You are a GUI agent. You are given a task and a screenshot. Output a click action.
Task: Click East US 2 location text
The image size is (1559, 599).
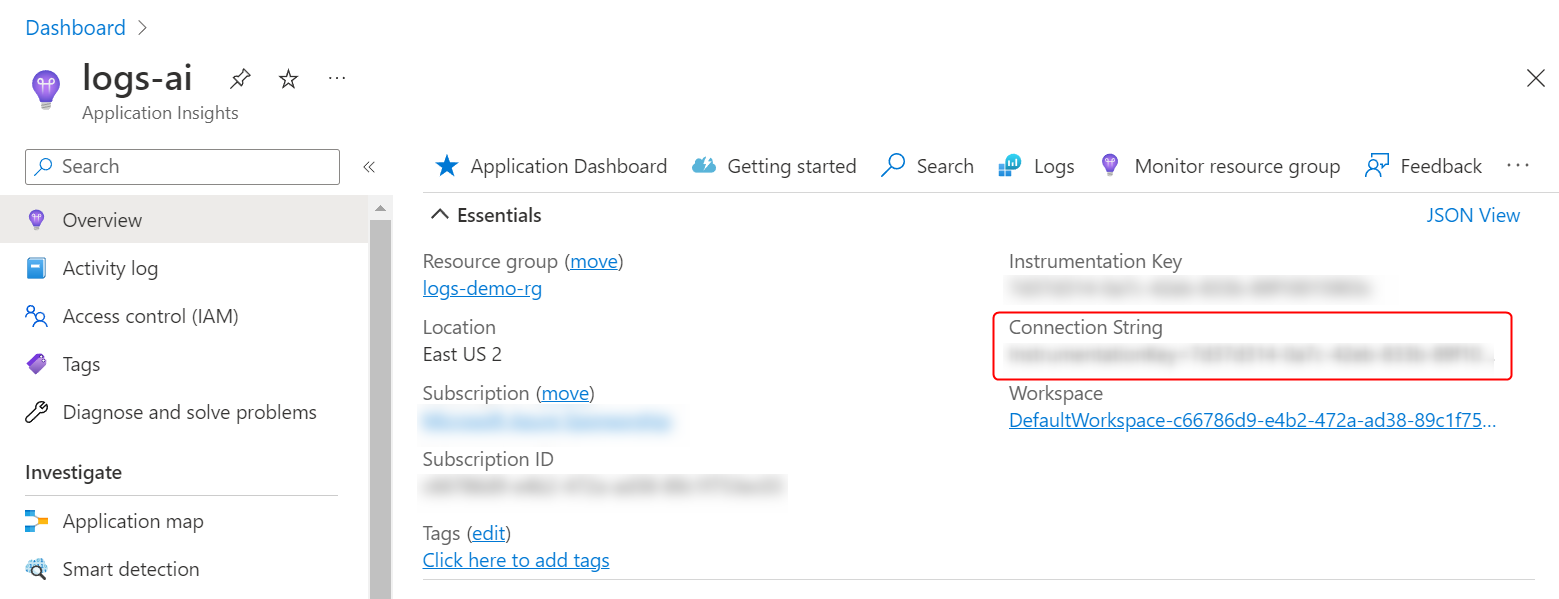[462, 354]
